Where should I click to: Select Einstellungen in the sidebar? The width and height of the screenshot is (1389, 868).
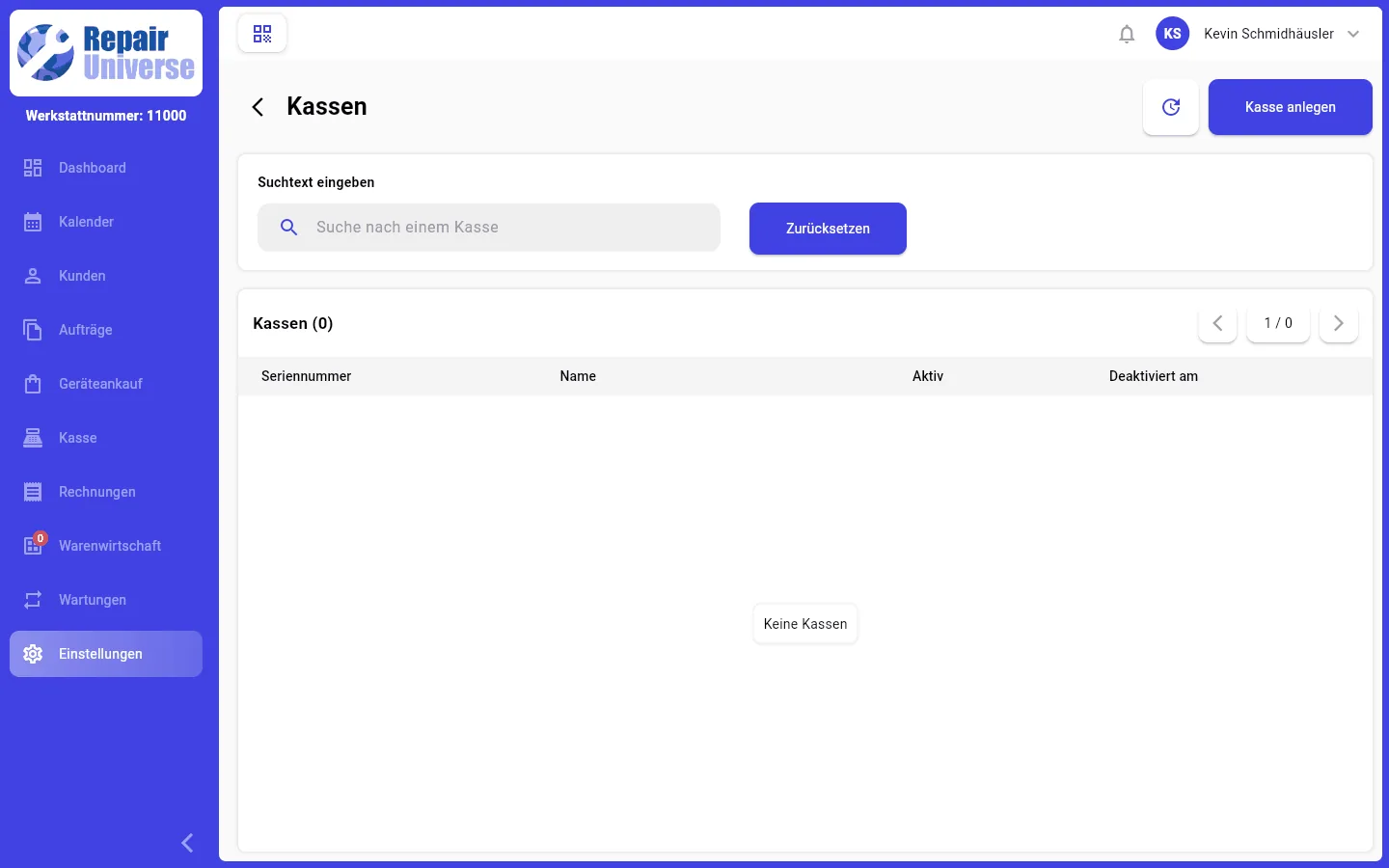106,654
